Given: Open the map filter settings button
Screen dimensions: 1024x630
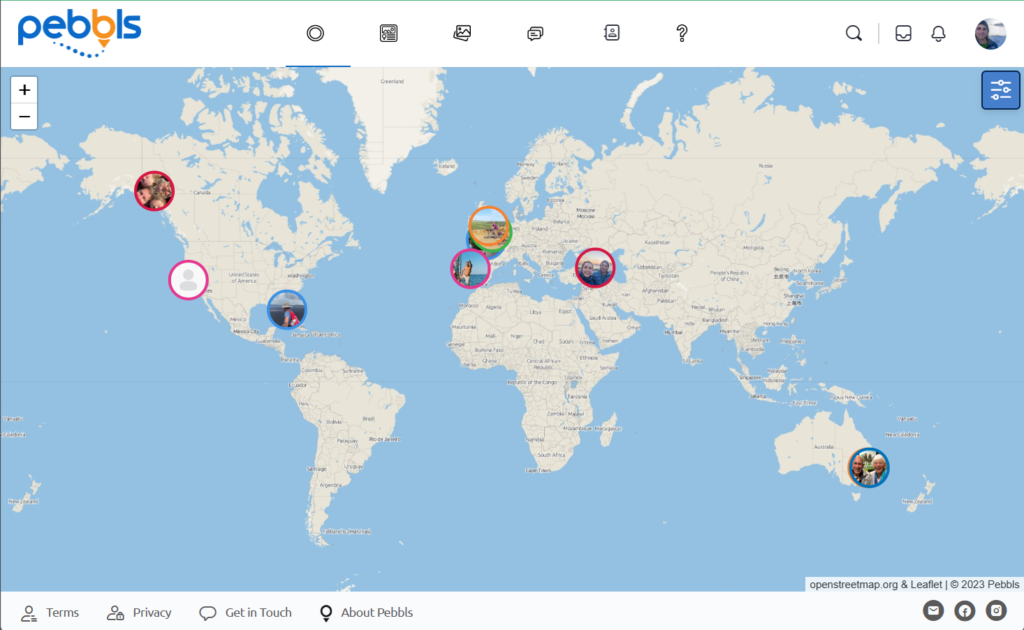Looking at the screenshot, I should [x=1000, y=90].
